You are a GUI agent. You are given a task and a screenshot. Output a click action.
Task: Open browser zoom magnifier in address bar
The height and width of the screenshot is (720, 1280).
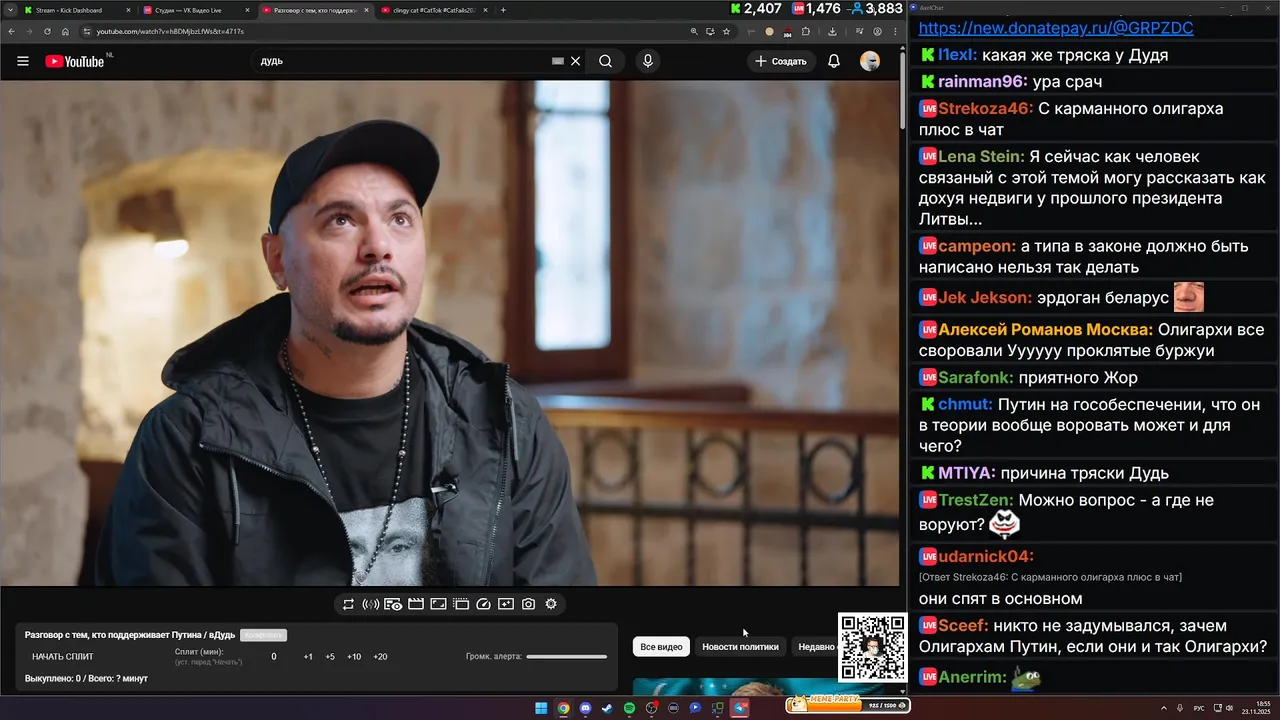tap(694, 31)
